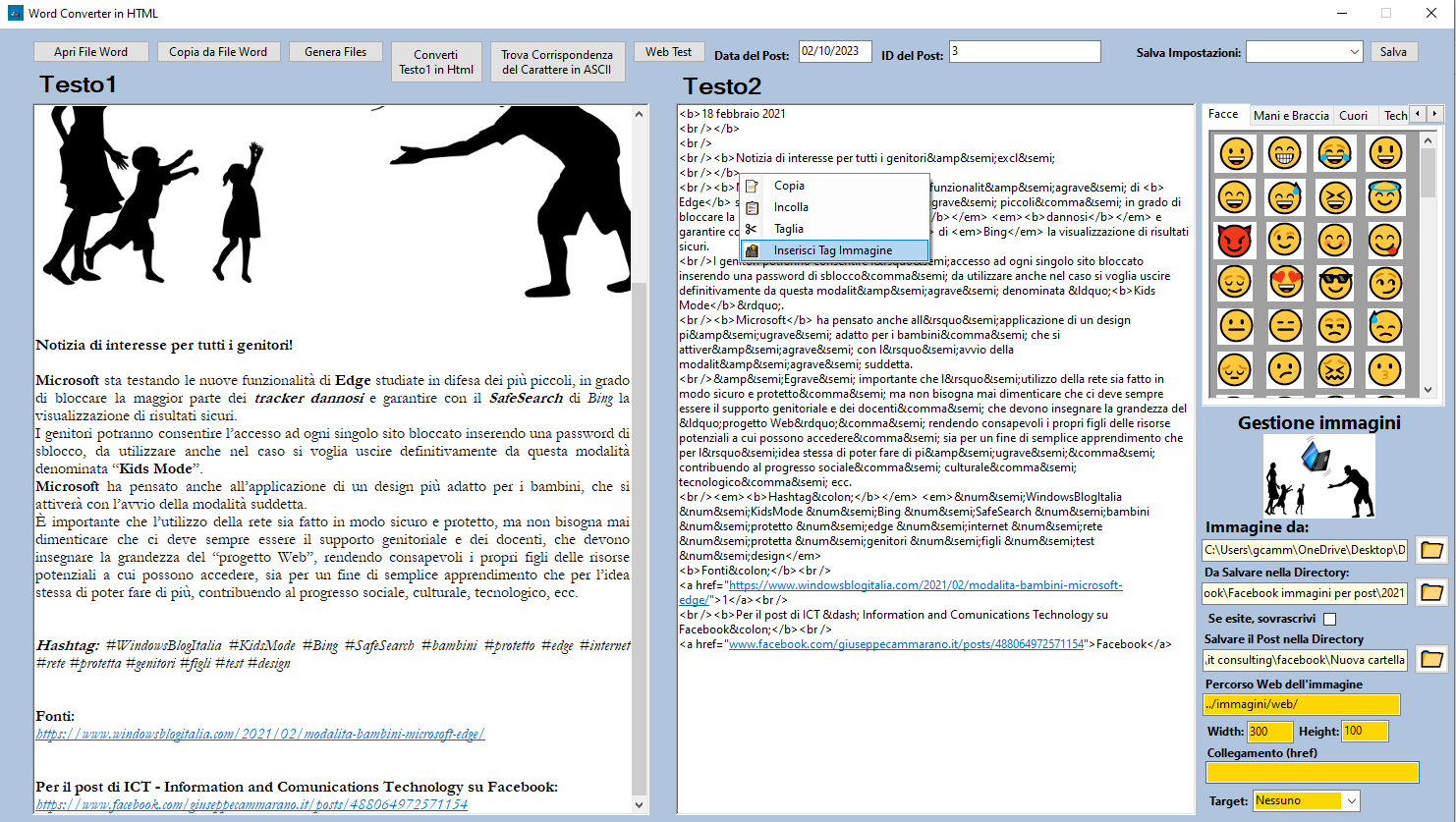Screen dimensions: 1456x822
Task: Insert the tears of joy emoji
Action: click(x=1334, y=153)
